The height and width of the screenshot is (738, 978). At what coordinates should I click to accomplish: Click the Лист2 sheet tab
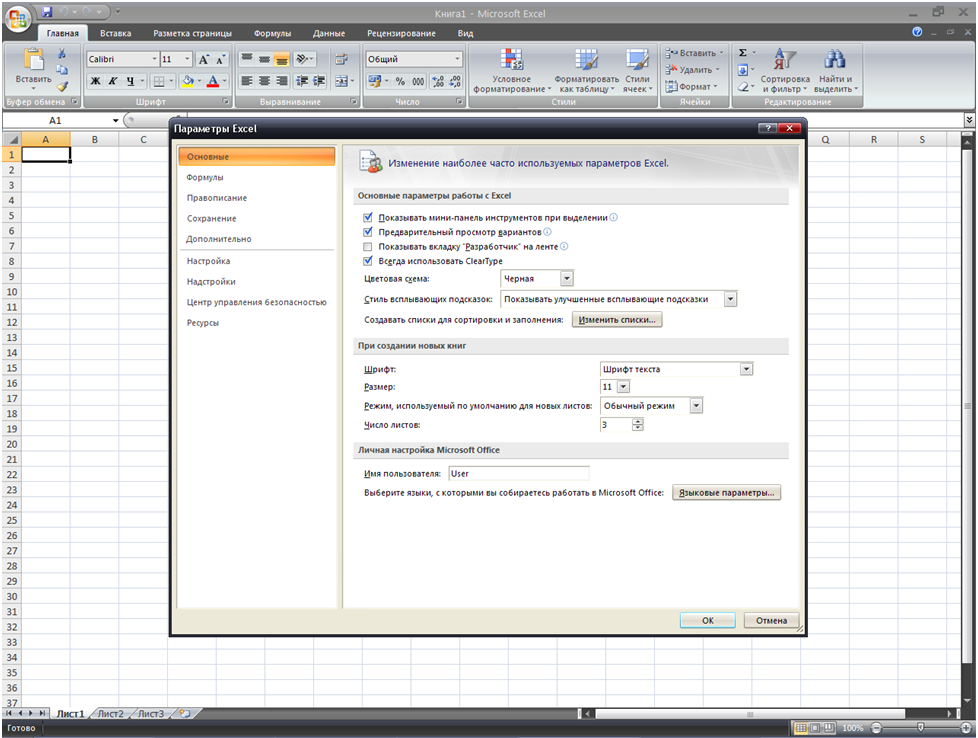[110, 714]
